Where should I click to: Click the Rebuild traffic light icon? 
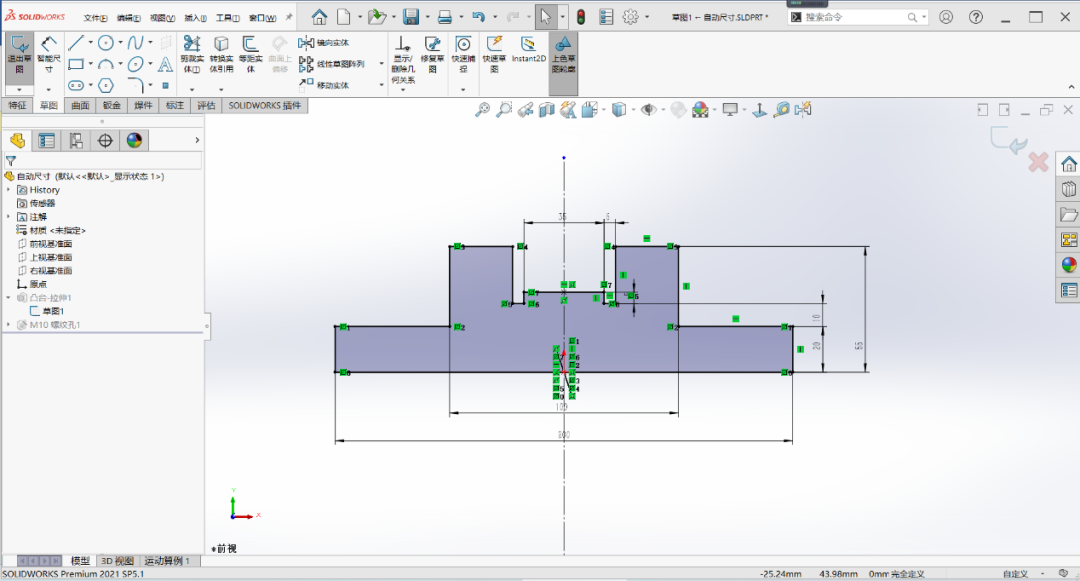(581, 17)
